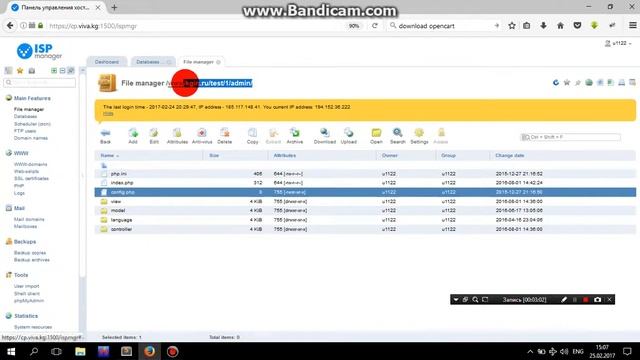Click the refresh icon beside File manager heading

click(x=556, y=83)
